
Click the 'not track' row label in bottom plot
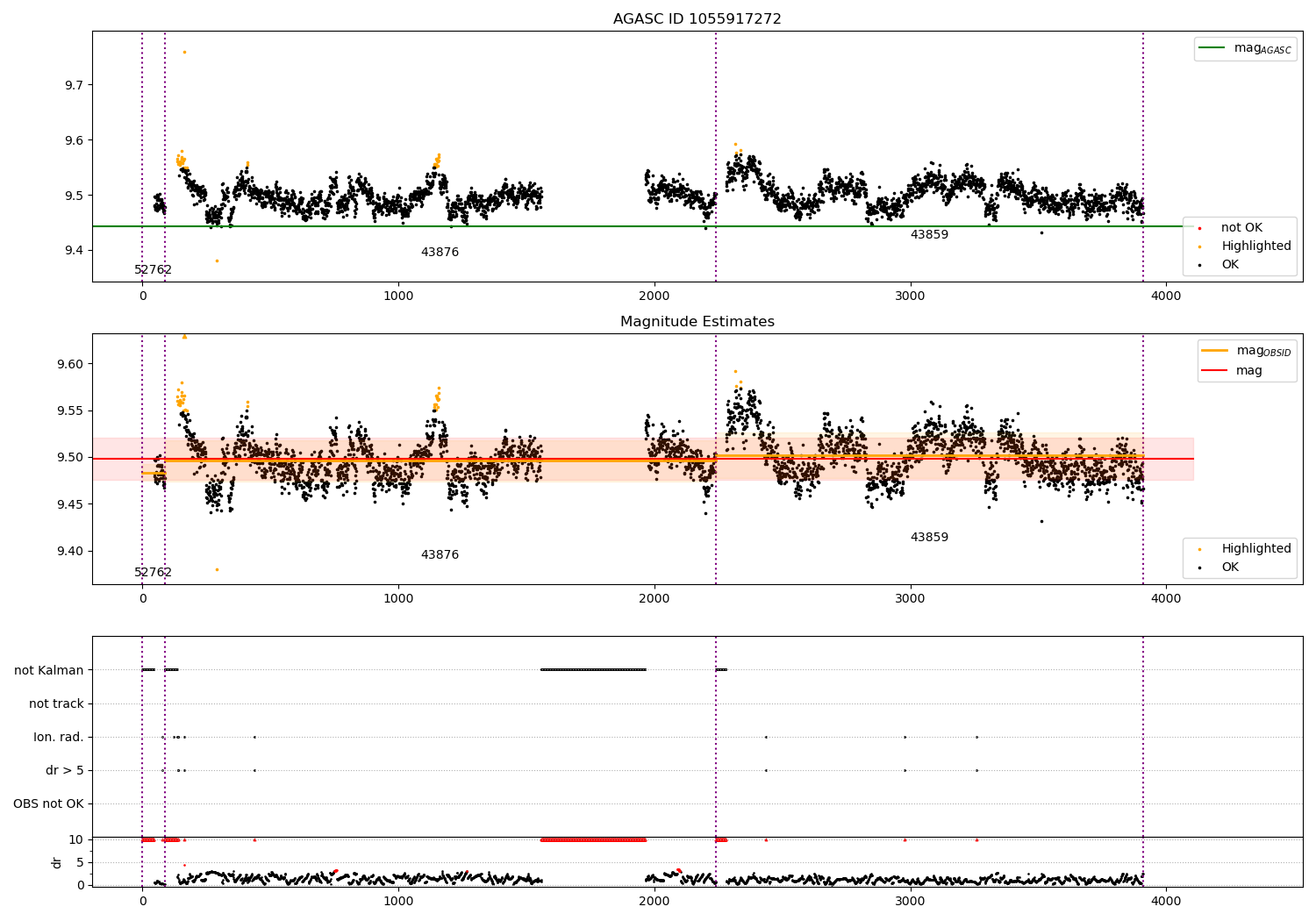[56, 703]
